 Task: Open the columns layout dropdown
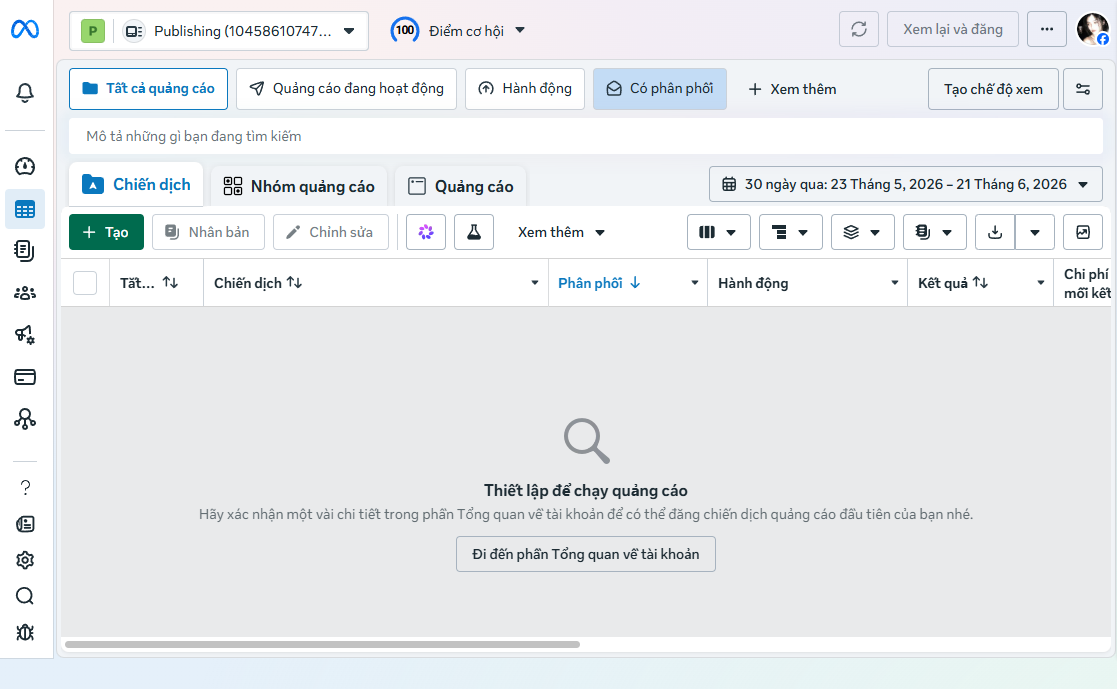718,232
